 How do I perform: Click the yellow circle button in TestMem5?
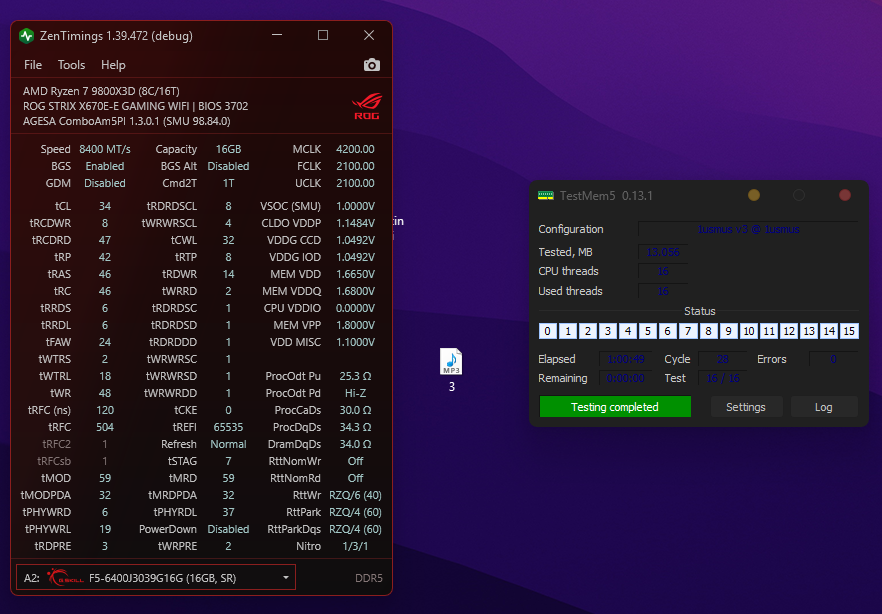tap(754, 195)
